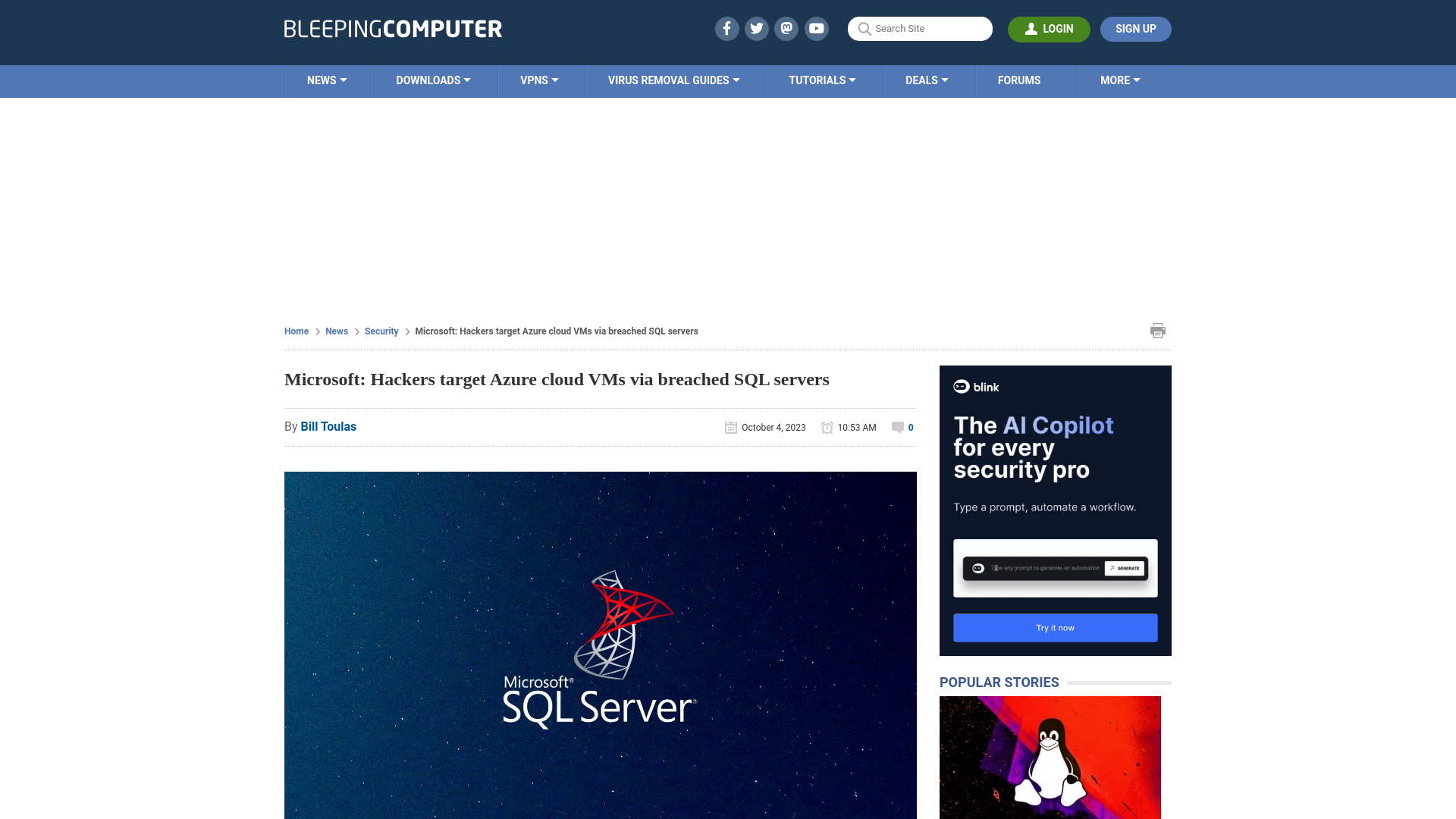Screen dimensions: 1456x819
Task: Click the Security breadcrumb link
Action: coord(381,331)
